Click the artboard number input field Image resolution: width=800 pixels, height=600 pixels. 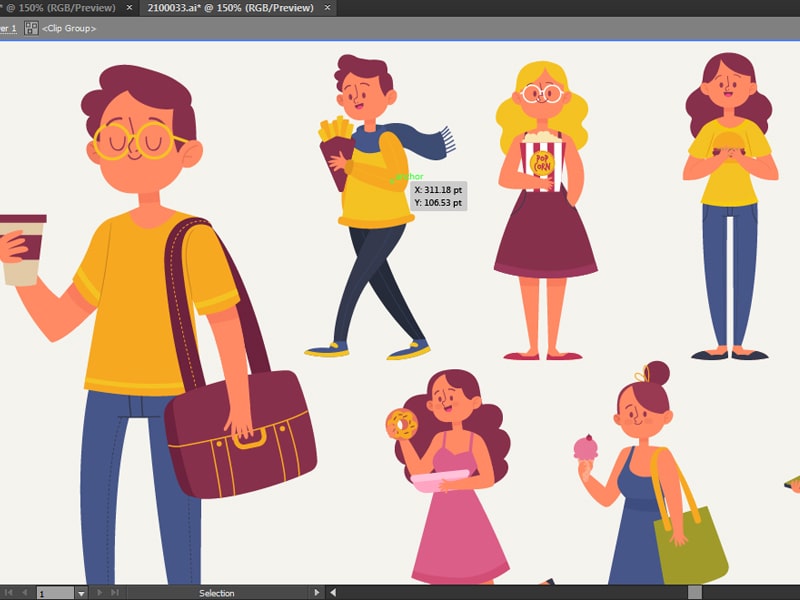pyautogui.click(x=55, y=593)
